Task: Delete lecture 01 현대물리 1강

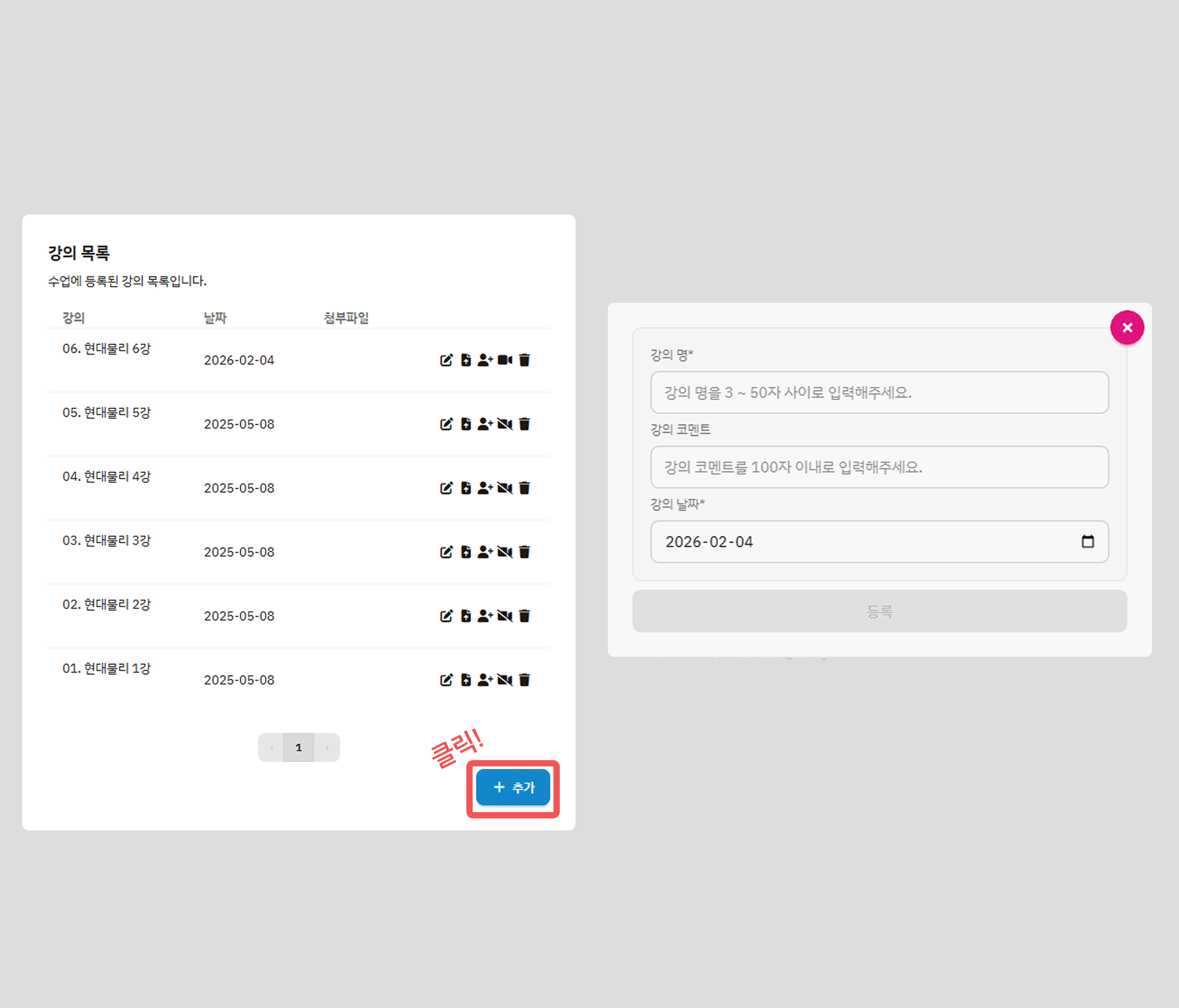Action: (x=525, y=680)
